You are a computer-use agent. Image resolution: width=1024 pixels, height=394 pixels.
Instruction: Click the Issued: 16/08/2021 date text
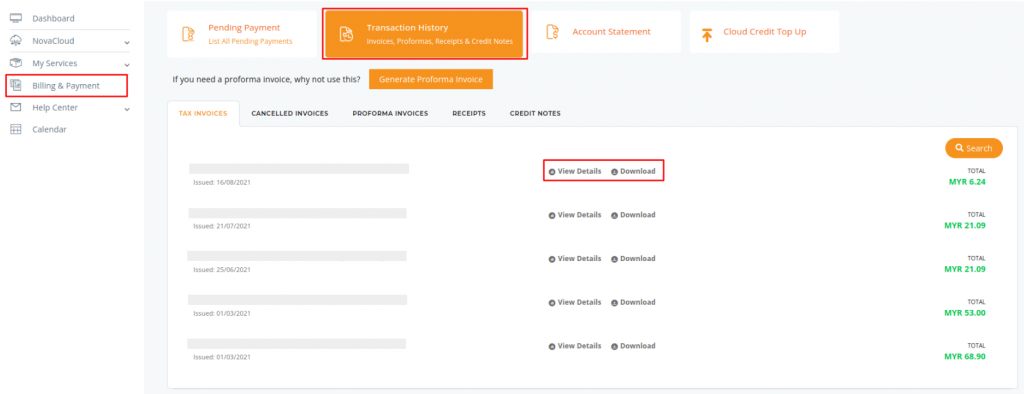pos(222,182)
